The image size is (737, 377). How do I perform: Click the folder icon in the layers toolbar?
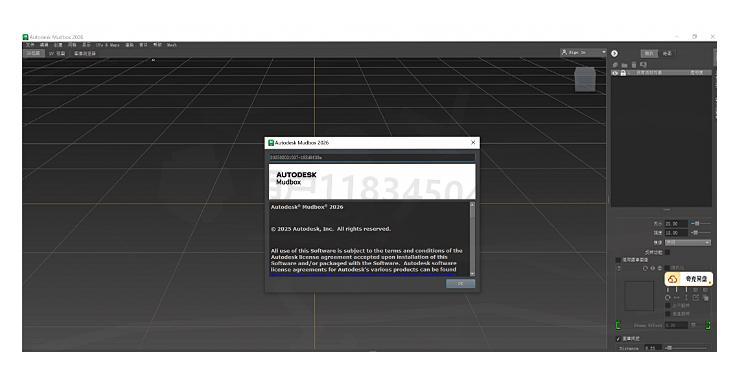tap(624, 65)
